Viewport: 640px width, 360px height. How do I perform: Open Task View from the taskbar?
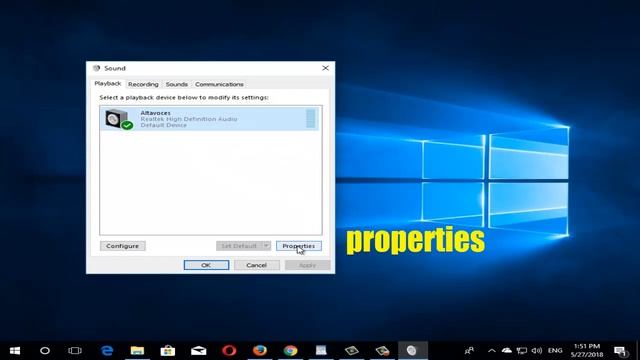[x=75, y=351]
